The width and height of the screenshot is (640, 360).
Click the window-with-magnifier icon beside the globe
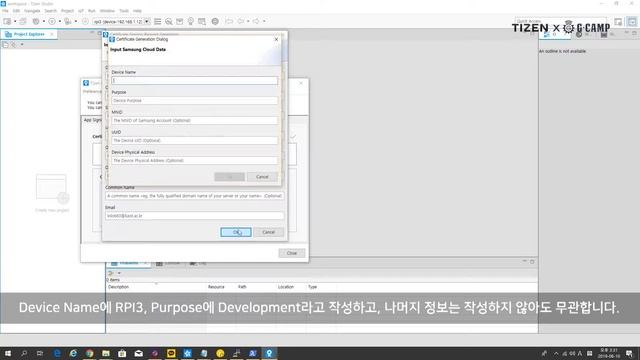202,21
